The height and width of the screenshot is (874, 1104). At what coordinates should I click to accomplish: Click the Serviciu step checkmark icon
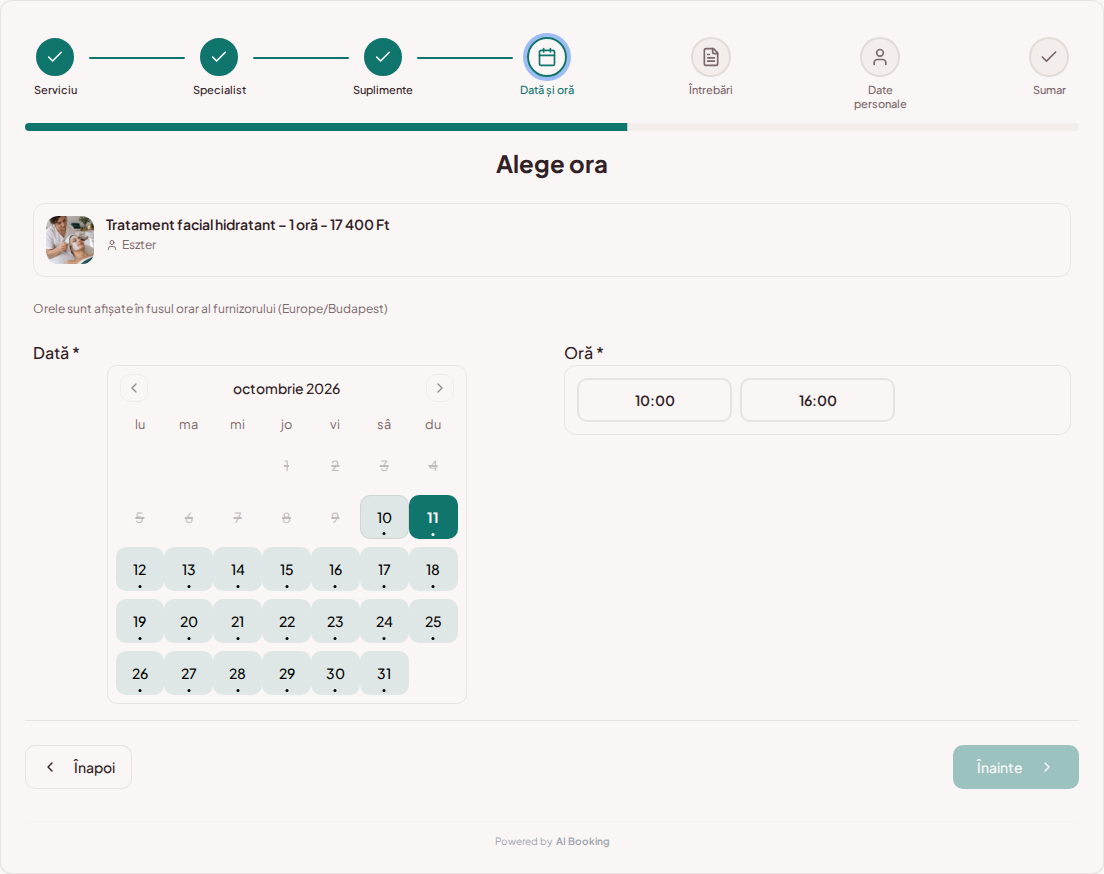[55, 57]
